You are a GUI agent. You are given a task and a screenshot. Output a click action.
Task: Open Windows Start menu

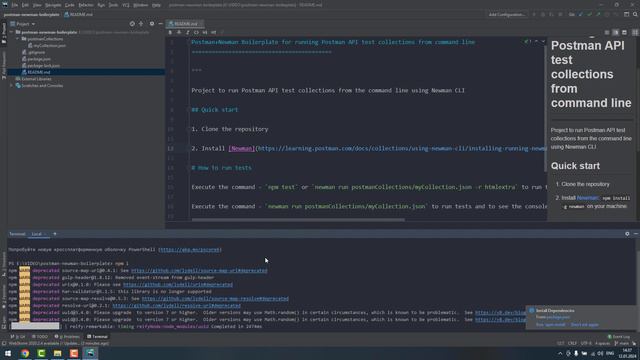(x=8, y=353)
